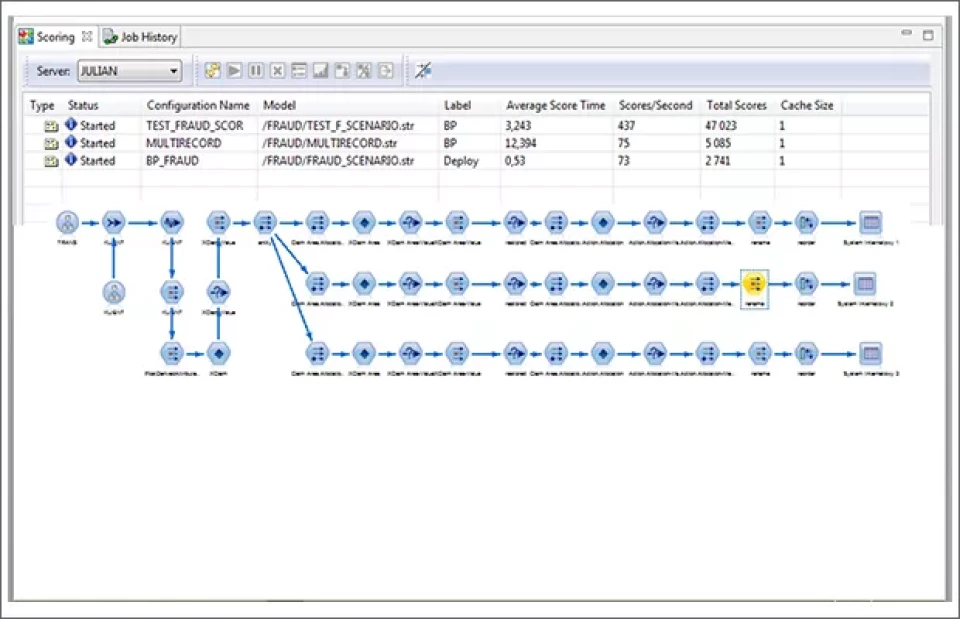Select the TEST_FRAUD_SCOR configuration row
The height and width of the screenshot is (619, 960).
tap(194, 126)
